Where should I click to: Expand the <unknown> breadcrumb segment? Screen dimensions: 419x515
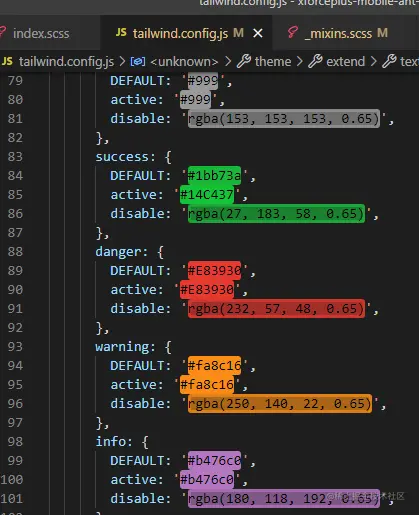point(184,62)
